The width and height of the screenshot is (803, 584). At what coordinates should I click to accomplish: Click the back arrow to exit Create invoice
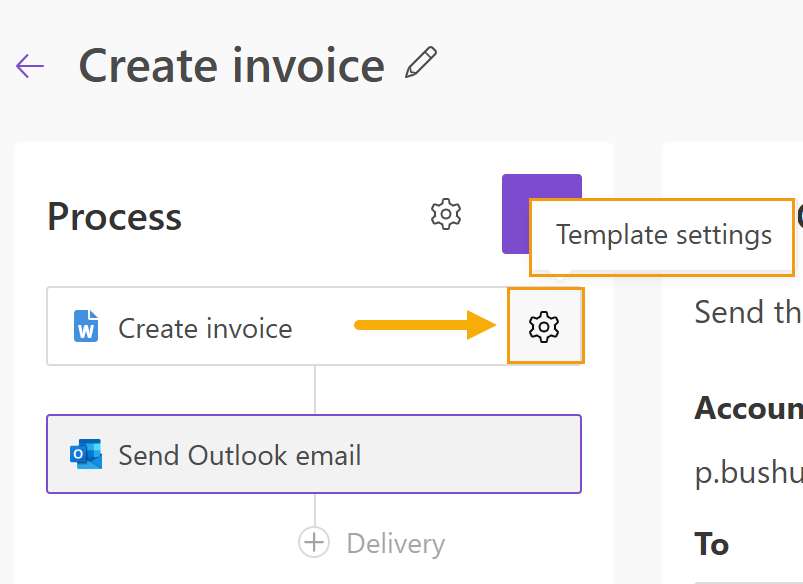point(31,66)
